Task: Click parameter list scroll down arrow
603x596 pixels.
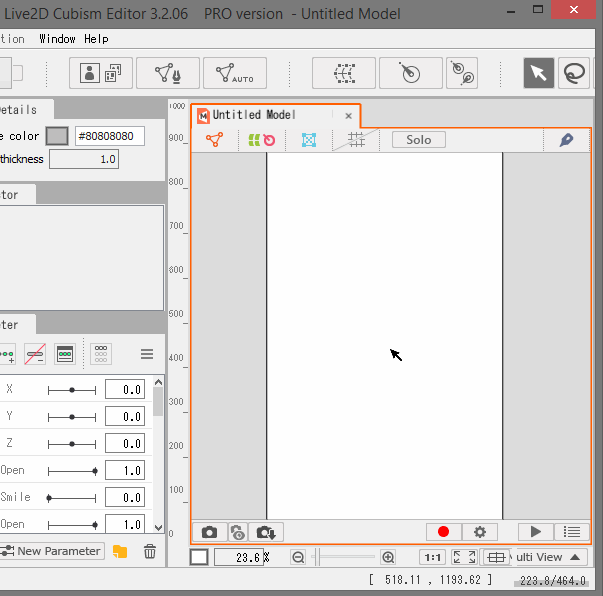Action: (158, 527)
